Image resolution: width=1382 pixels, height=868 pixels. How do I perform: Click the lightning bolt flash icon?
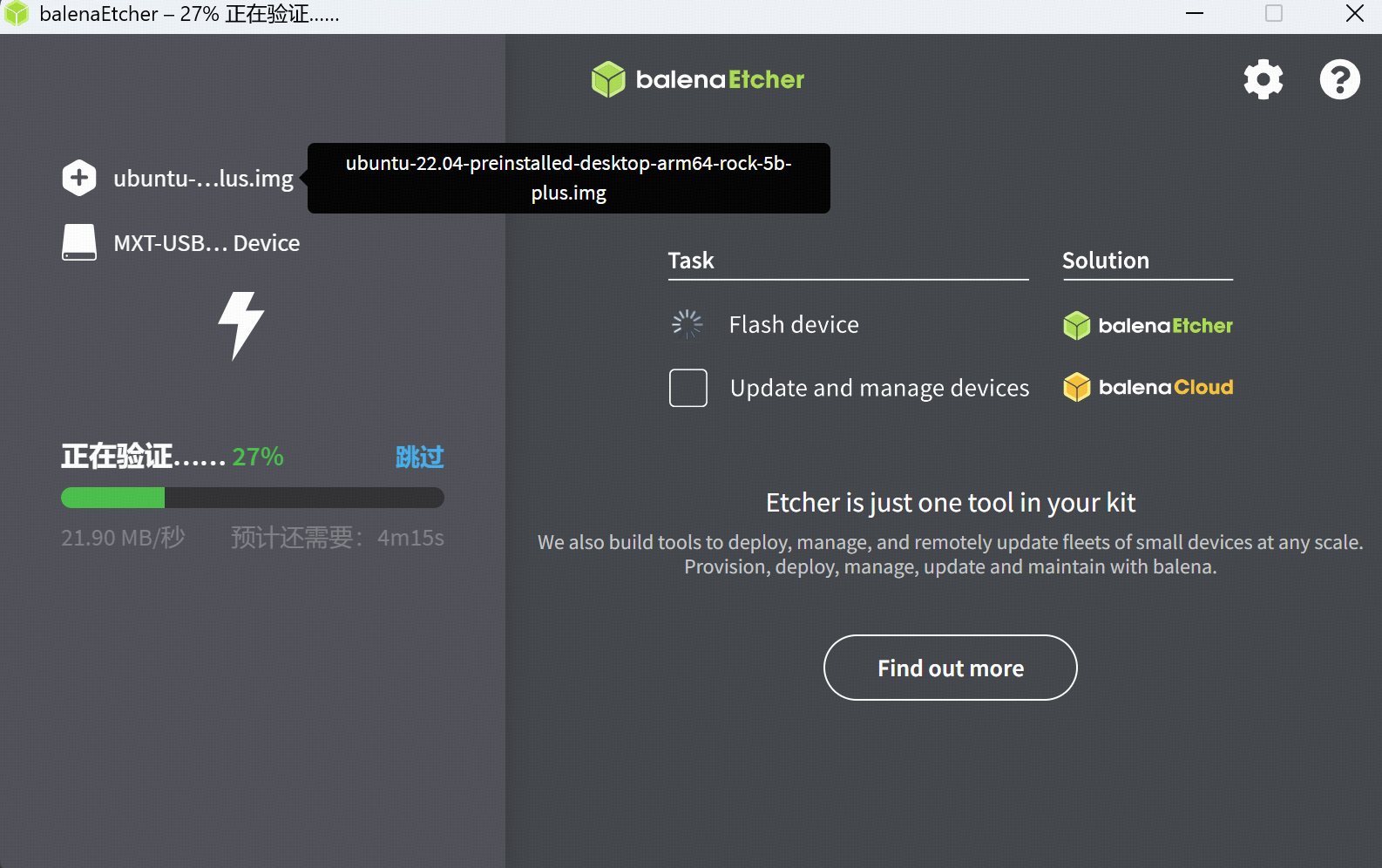240,325
